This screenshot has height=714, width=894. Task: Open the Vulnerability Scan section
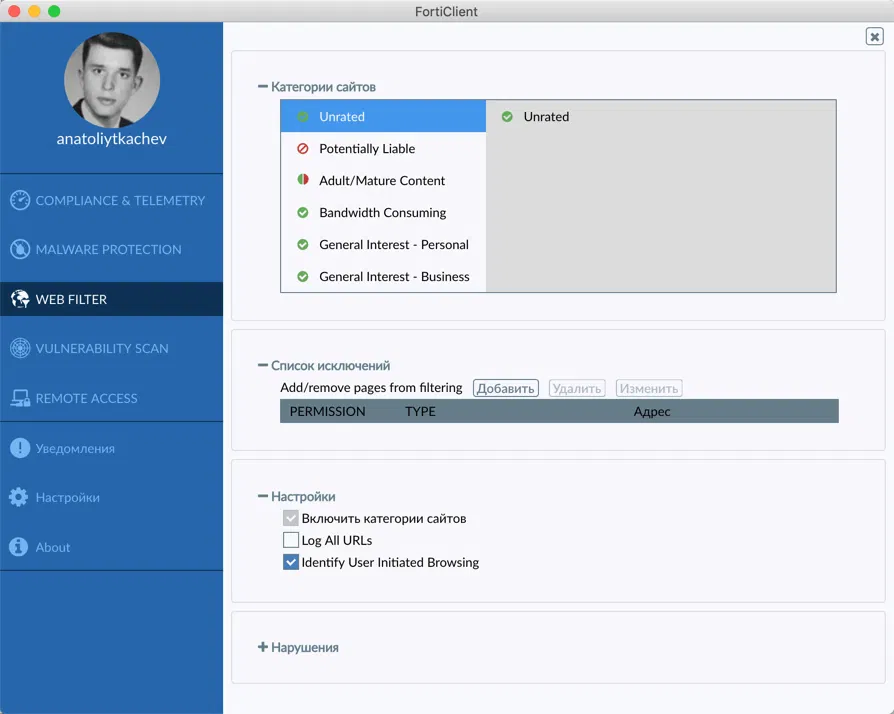(x=111, y=348)
